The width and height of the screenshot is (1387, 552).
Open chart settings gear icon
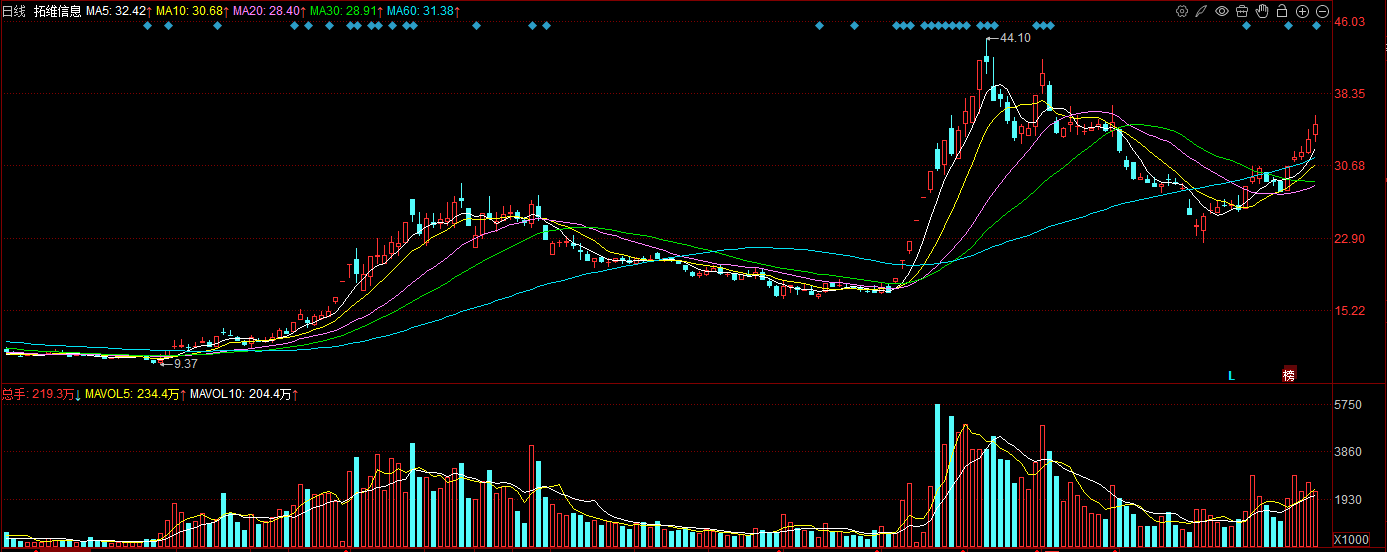[1182, 11]
